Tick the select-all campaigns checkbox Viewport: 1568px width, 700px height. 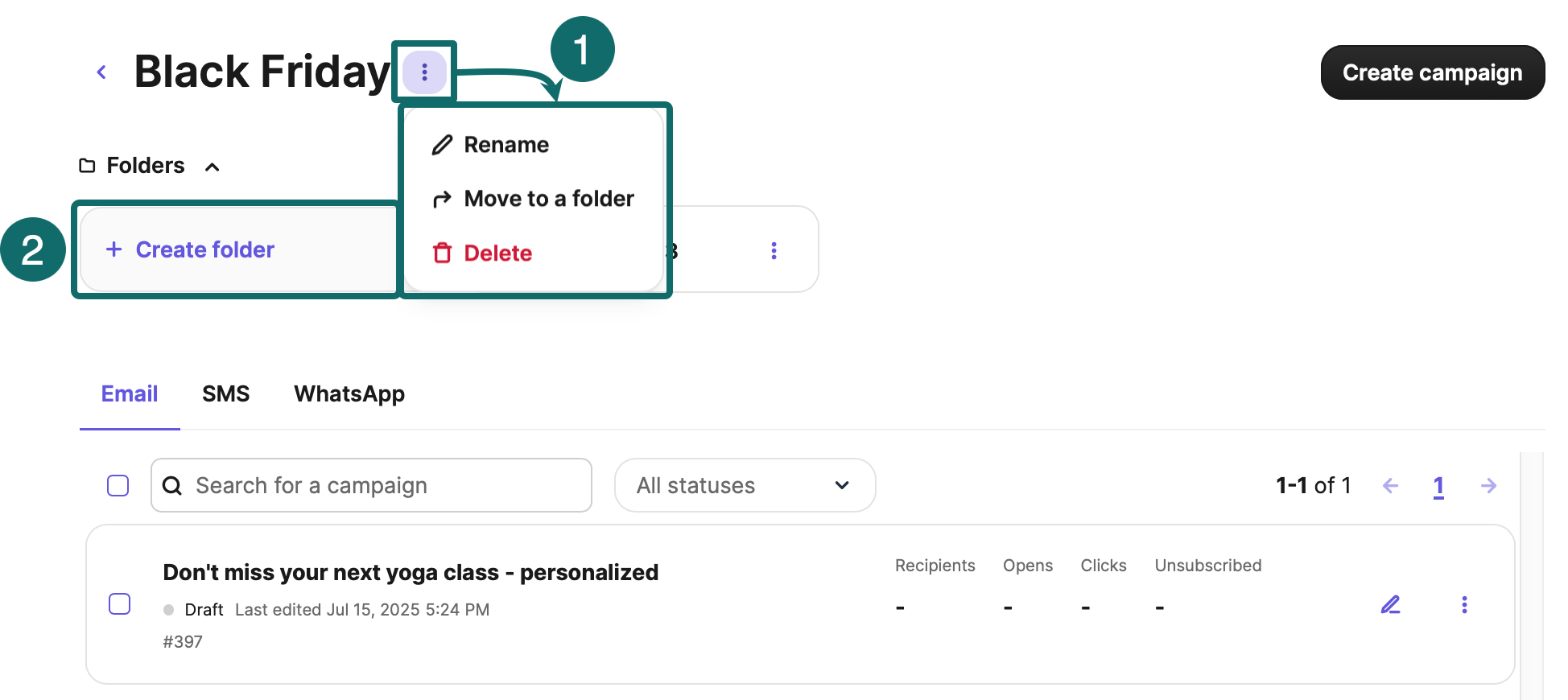[118, 485]
